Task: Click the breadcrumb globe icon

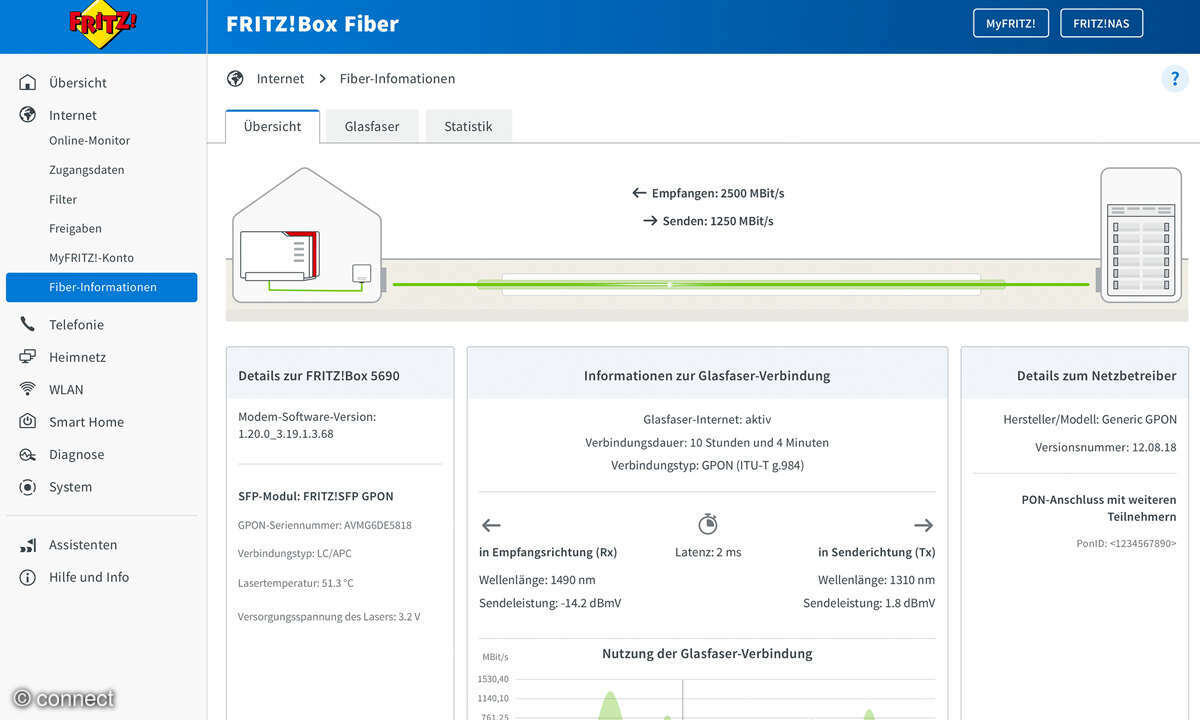Action: pos(235,78)
